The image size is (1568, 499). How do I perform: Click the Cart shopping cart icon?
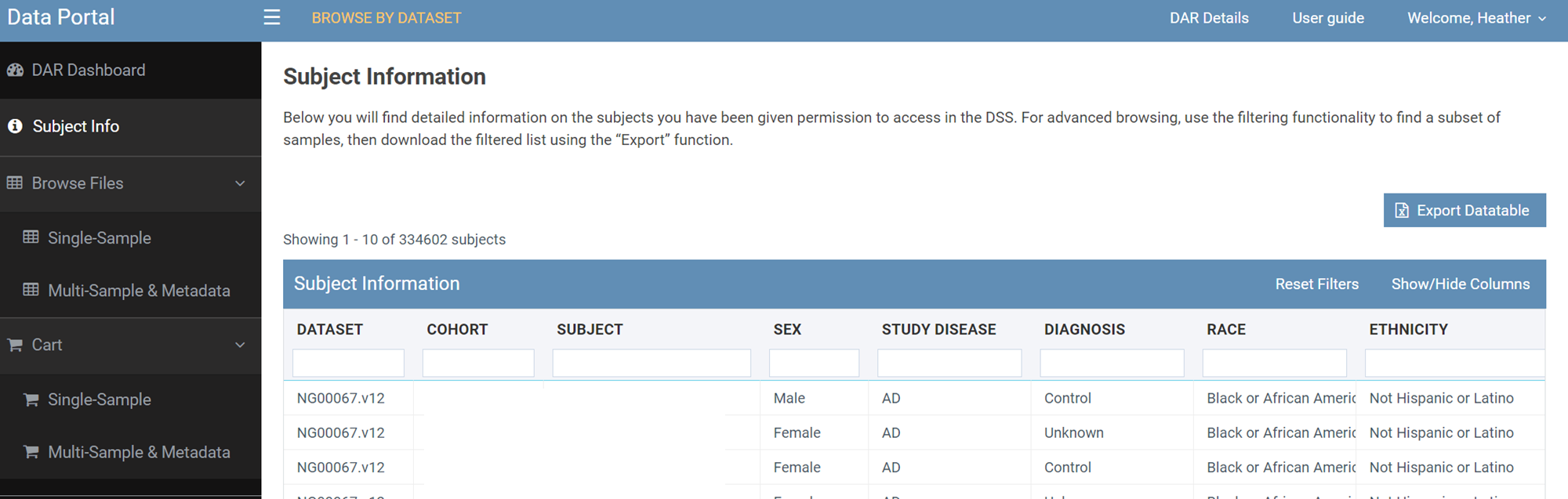click(15, 345)
